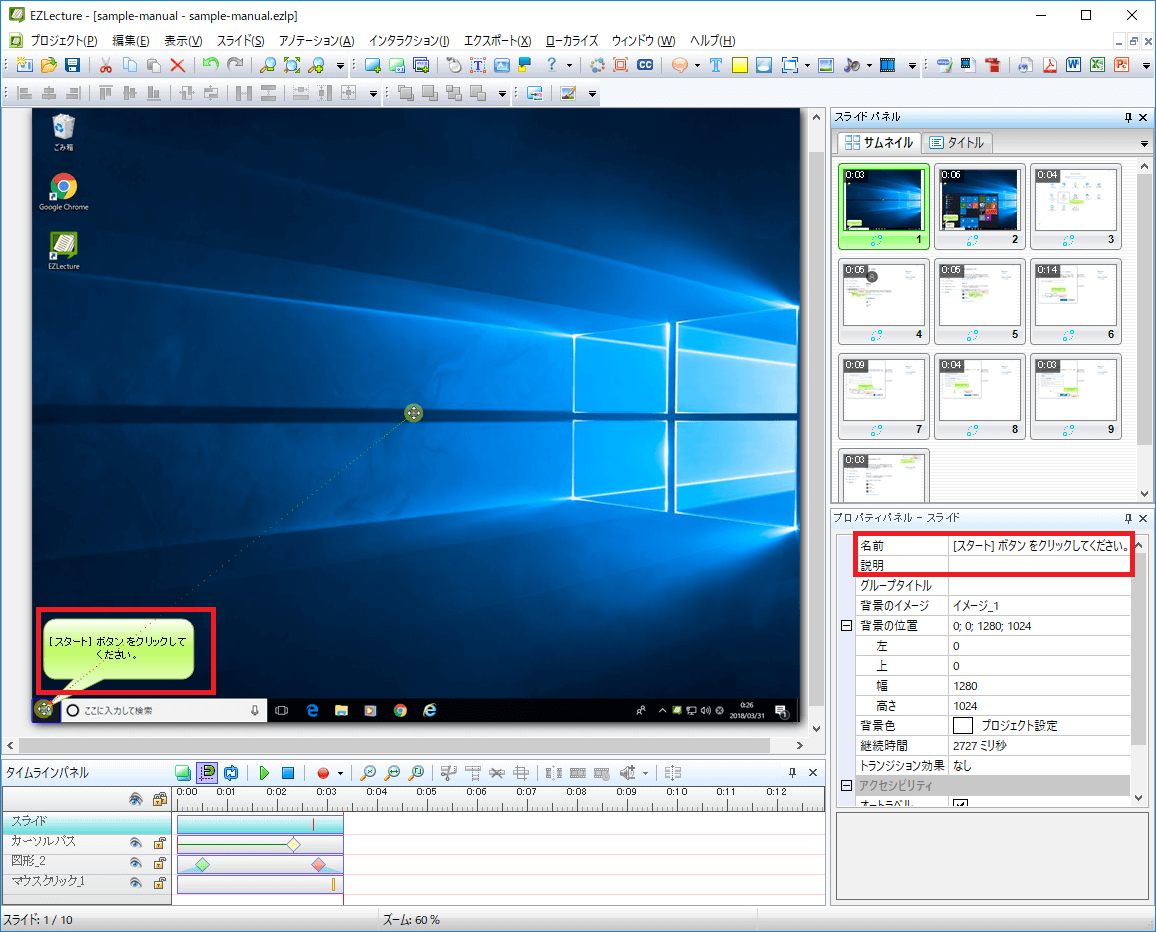Toggle visibility of the マウスクリック_1 track
The image size is (1156, 932).
tap(136, 882)
